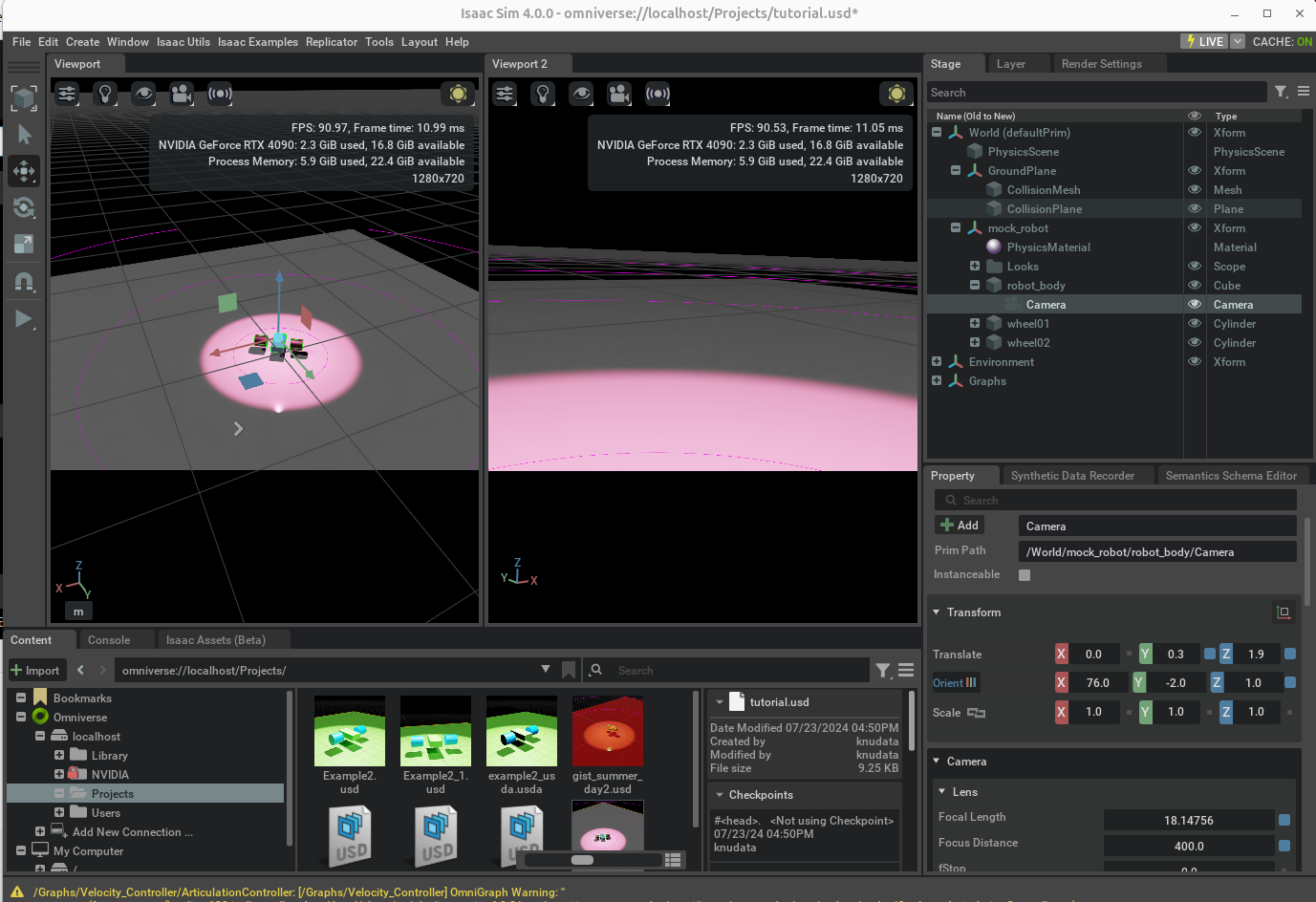Switch Content browser to list view icon
Image resolution: width=1316 pixels, height=902 pixels.
click(x=673, y=860)
